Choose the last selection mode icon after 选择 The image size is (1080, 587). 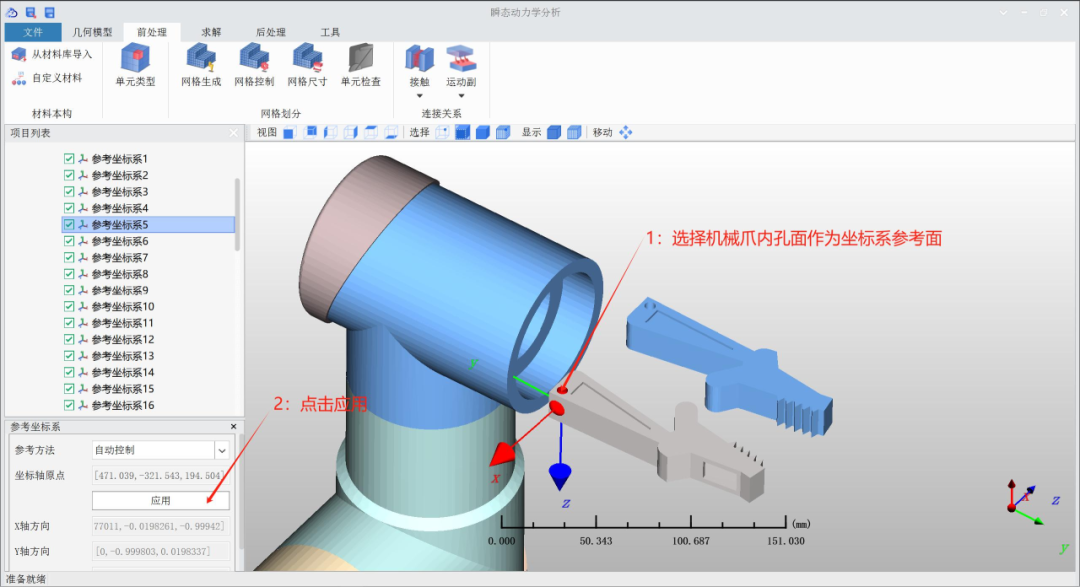tap(503, 132)
